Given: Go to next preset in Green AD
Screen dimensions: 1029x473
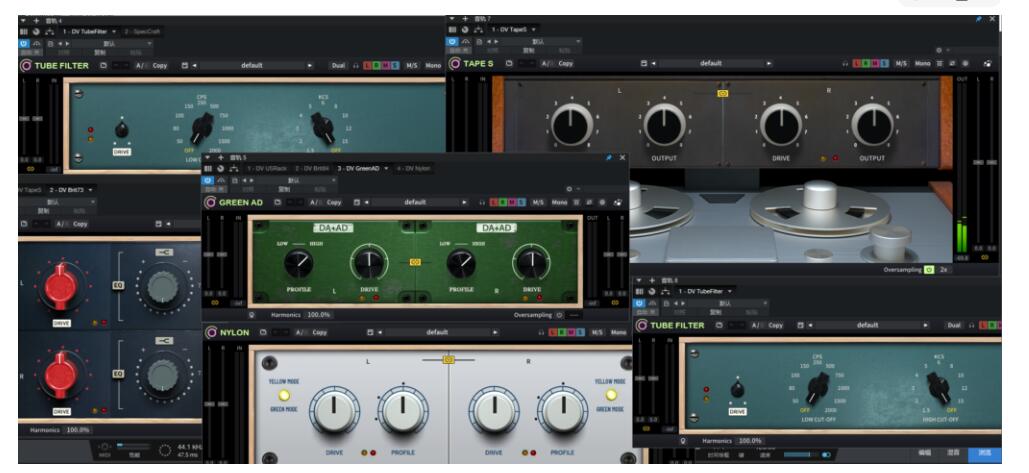Looking at the screenshot, I should pyautogui.click(x=465, y=203).
